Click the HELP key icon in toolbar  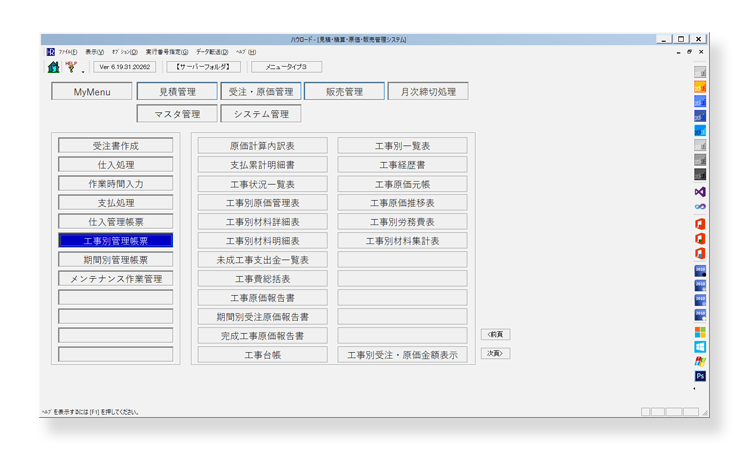(x=70, y=67)
